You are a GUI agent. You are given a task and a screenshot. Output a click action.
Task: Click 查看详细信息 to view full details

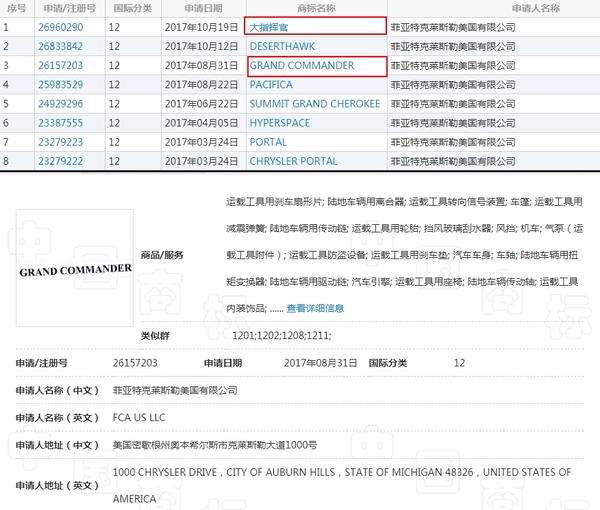click(x=315, y=308)
